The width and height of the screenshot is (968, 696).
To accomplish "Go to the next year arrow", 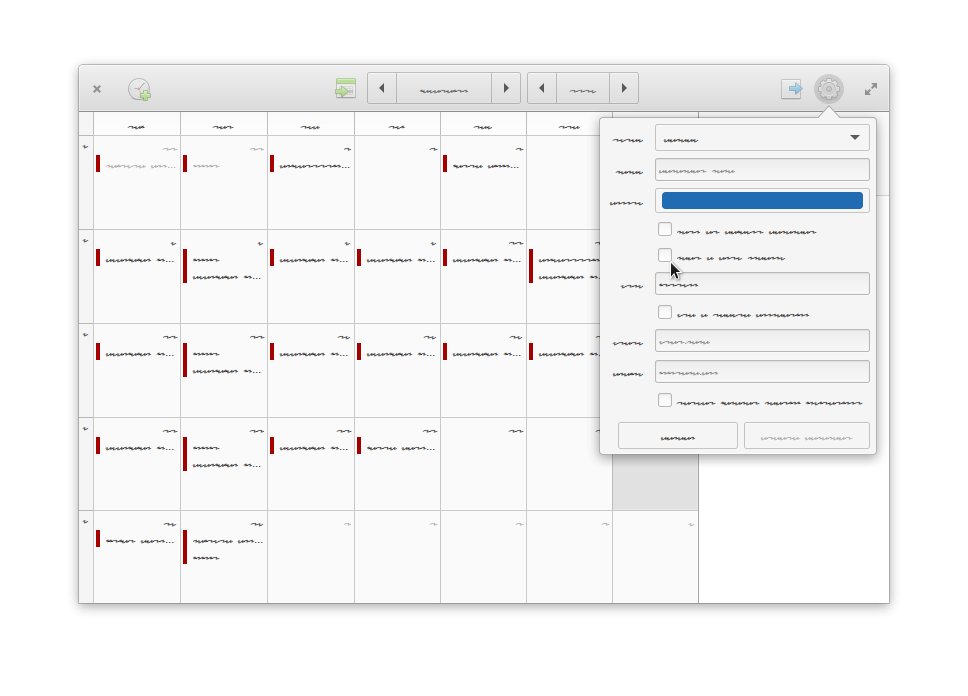I will [x=624, y=88].
